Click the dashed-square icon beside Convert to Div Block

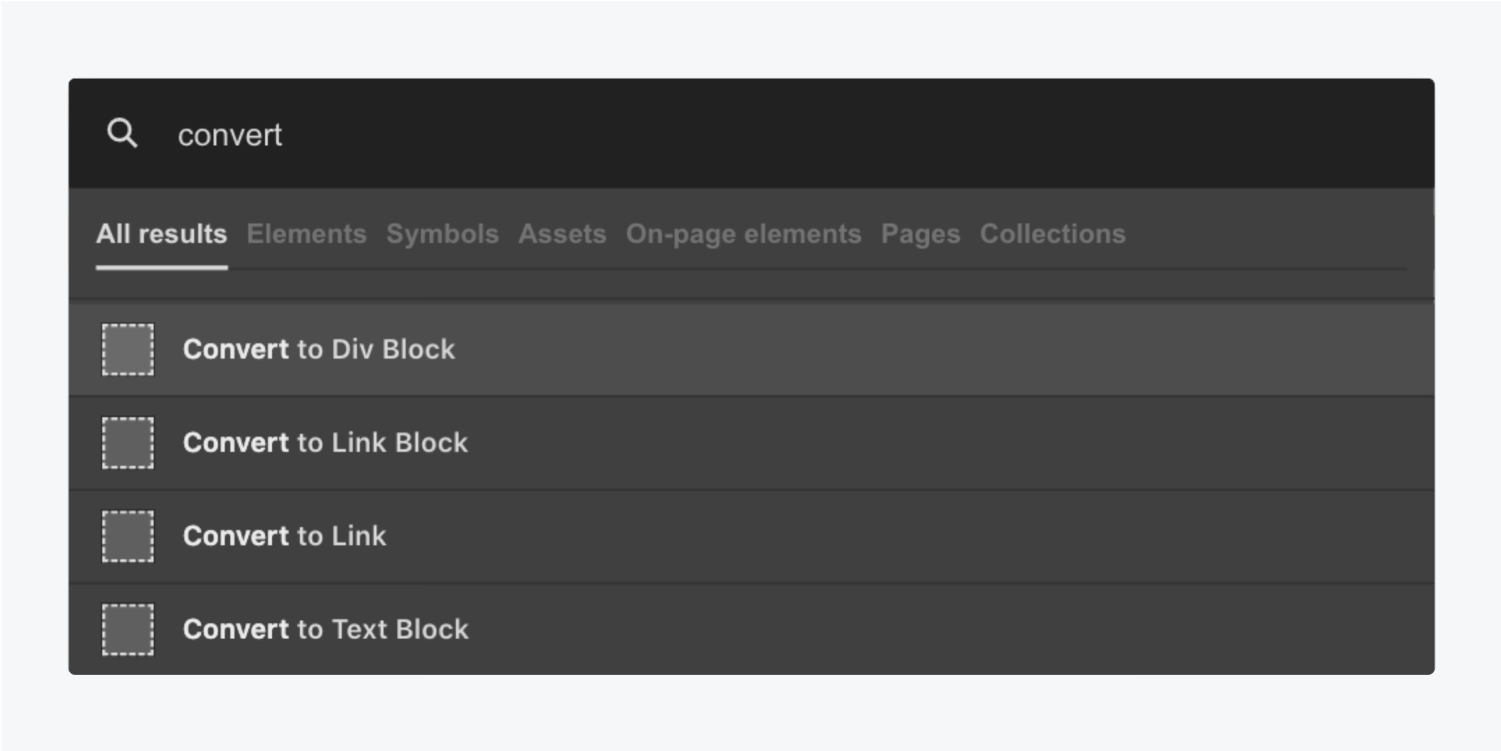128,349
